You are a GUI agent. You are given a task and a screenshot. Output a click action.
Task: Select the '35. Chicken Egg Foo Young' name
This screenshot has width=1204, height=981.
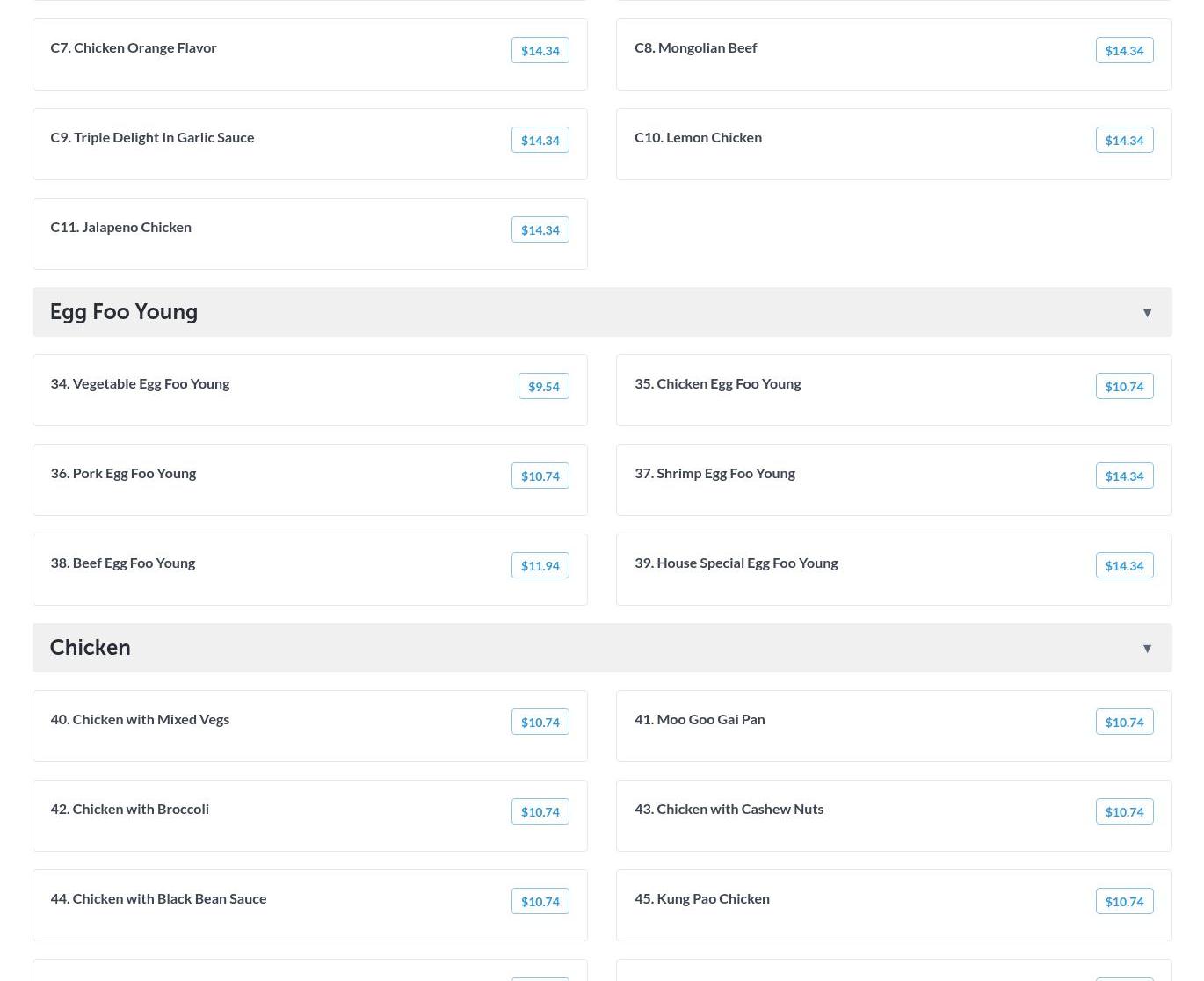click(717, 383)
